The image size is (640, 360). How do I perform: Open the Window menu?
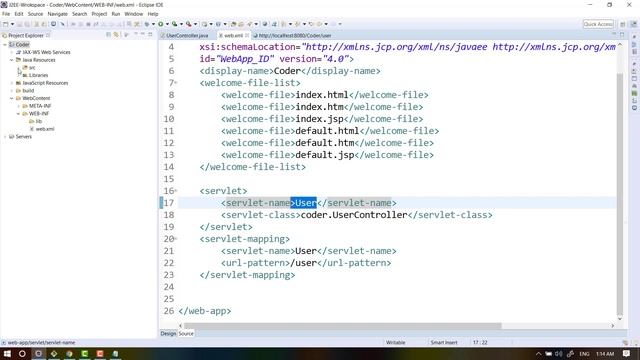tap(133, 14)
